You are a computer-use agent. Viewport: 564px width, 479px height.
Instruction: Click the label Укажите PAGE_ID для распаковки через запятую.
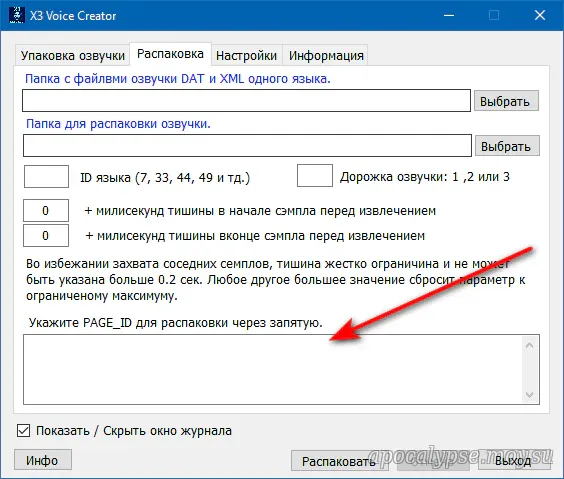click(176, 323)
